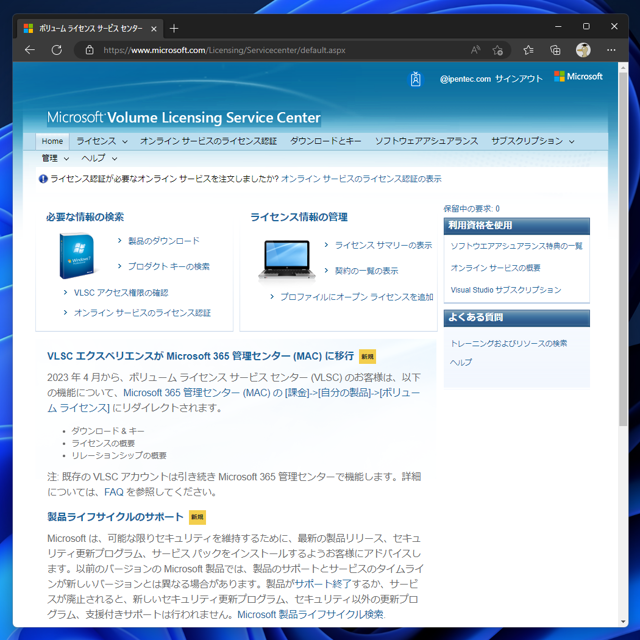
Task: Open the Collections icon
Action: pyautogui.click(x=555, y=50)
